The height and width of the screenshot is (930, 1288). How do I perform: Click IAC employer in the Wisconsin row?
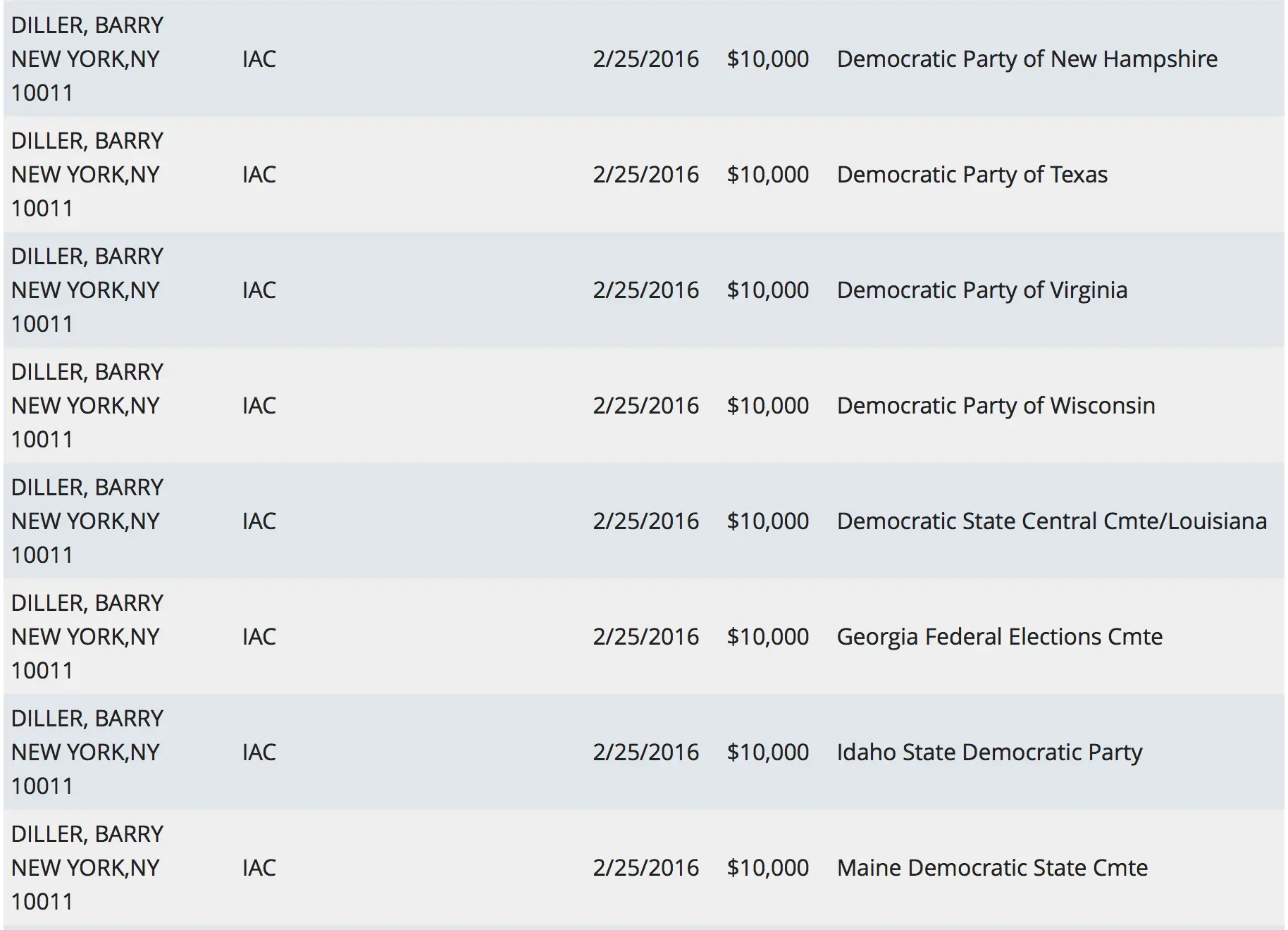(x=259, y=406)
